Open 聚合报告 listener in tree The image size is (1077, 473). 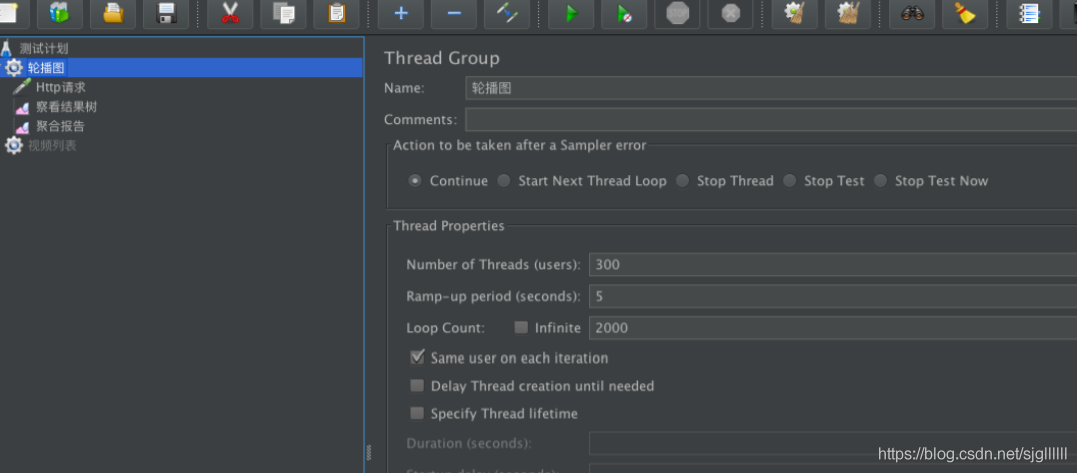coord(60,126)
